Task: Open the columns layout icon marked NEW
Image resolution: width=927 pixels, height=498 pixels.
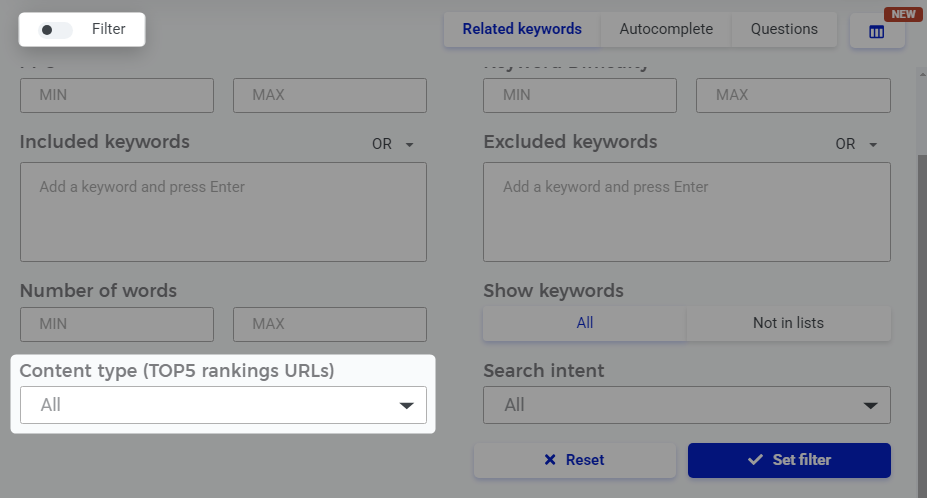Action: [x=877, y=31]
